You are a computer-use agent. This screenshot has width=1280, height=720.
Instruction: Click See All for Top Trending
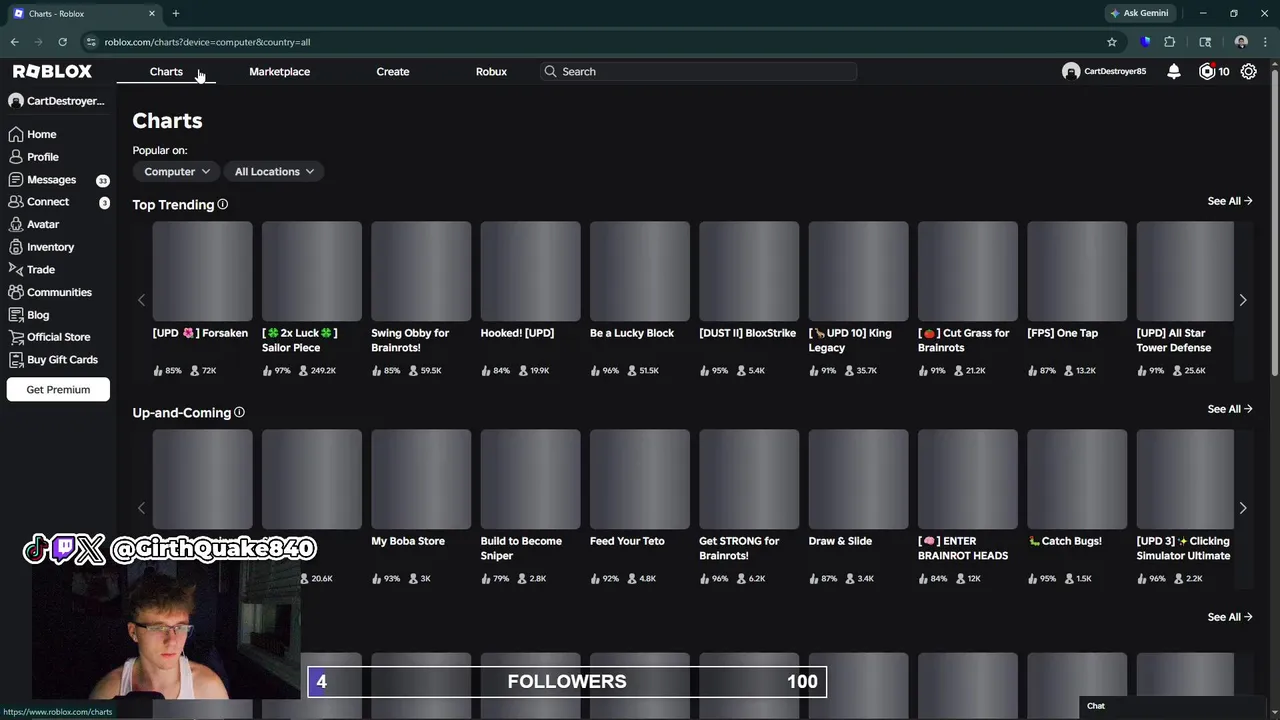click(1229, 201)
